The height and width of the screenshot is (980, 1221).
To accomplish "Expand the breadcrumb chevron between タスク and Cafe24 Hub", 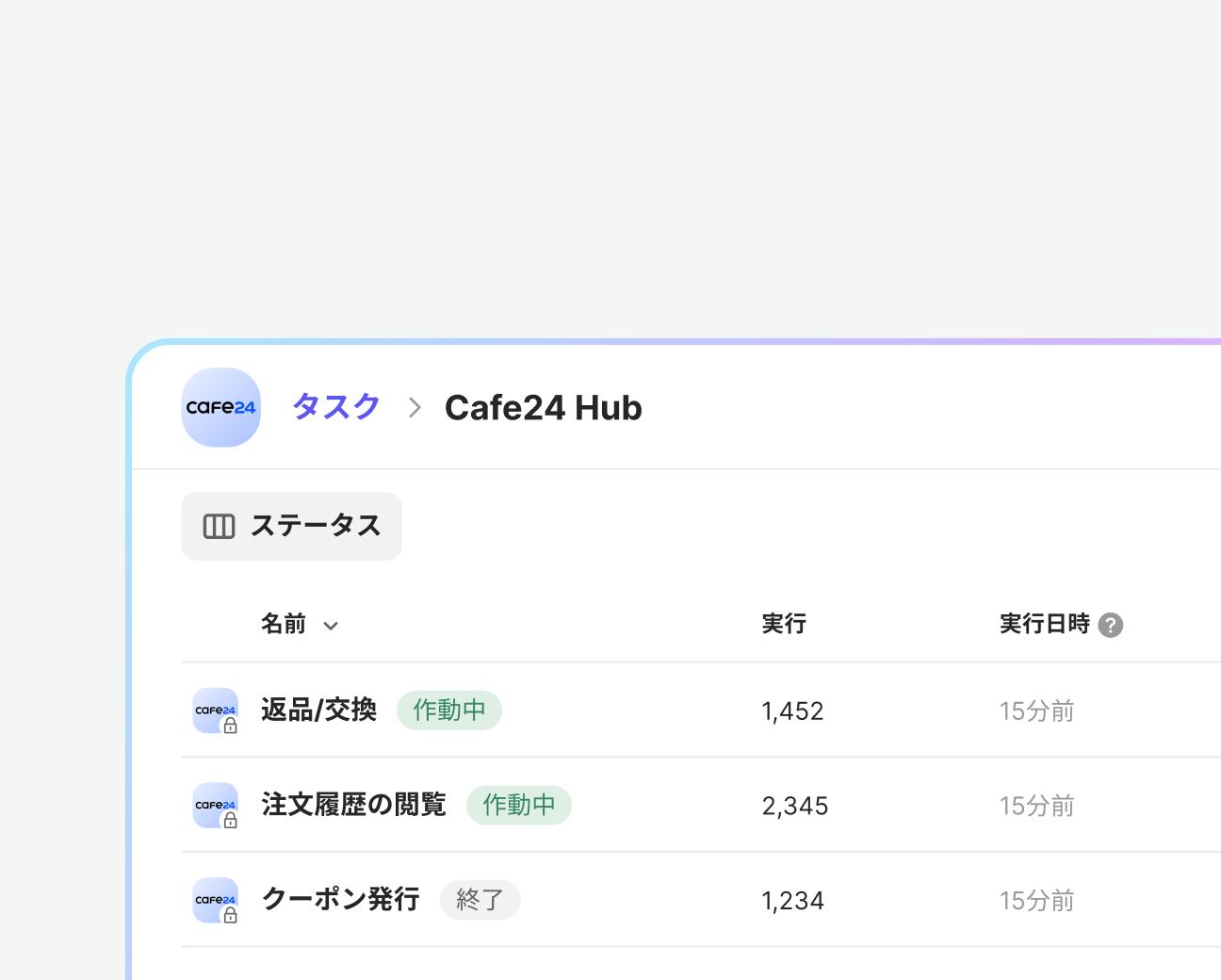I will click(413, 407).
